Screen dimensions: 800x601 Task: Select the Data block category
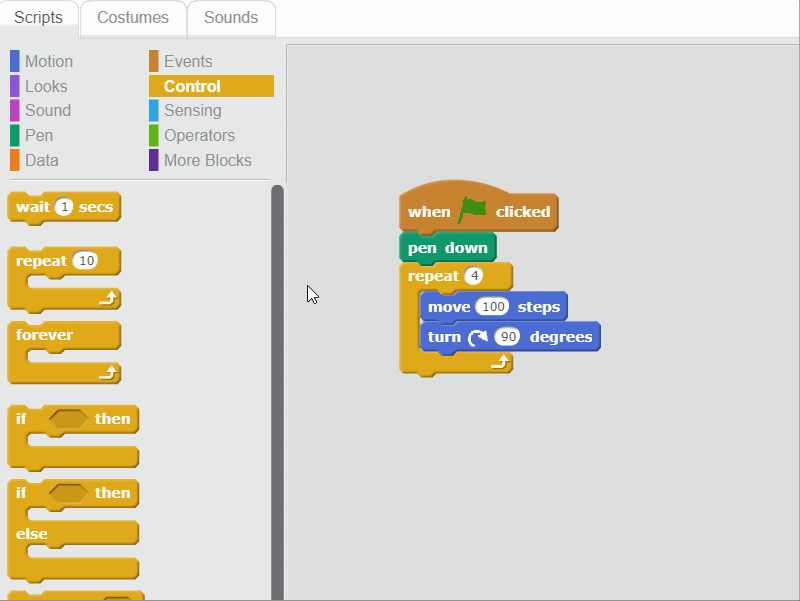[41, 160]
